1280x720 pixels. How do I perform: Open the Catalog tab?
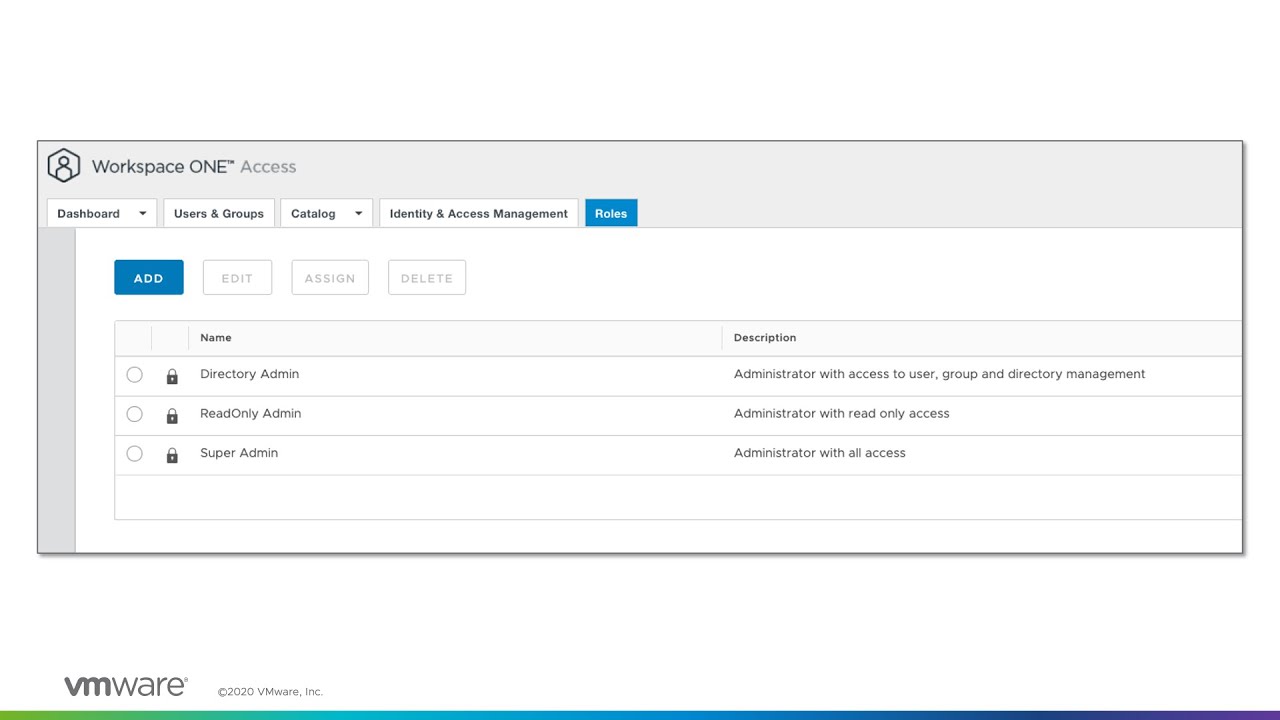tap(326, 213)
